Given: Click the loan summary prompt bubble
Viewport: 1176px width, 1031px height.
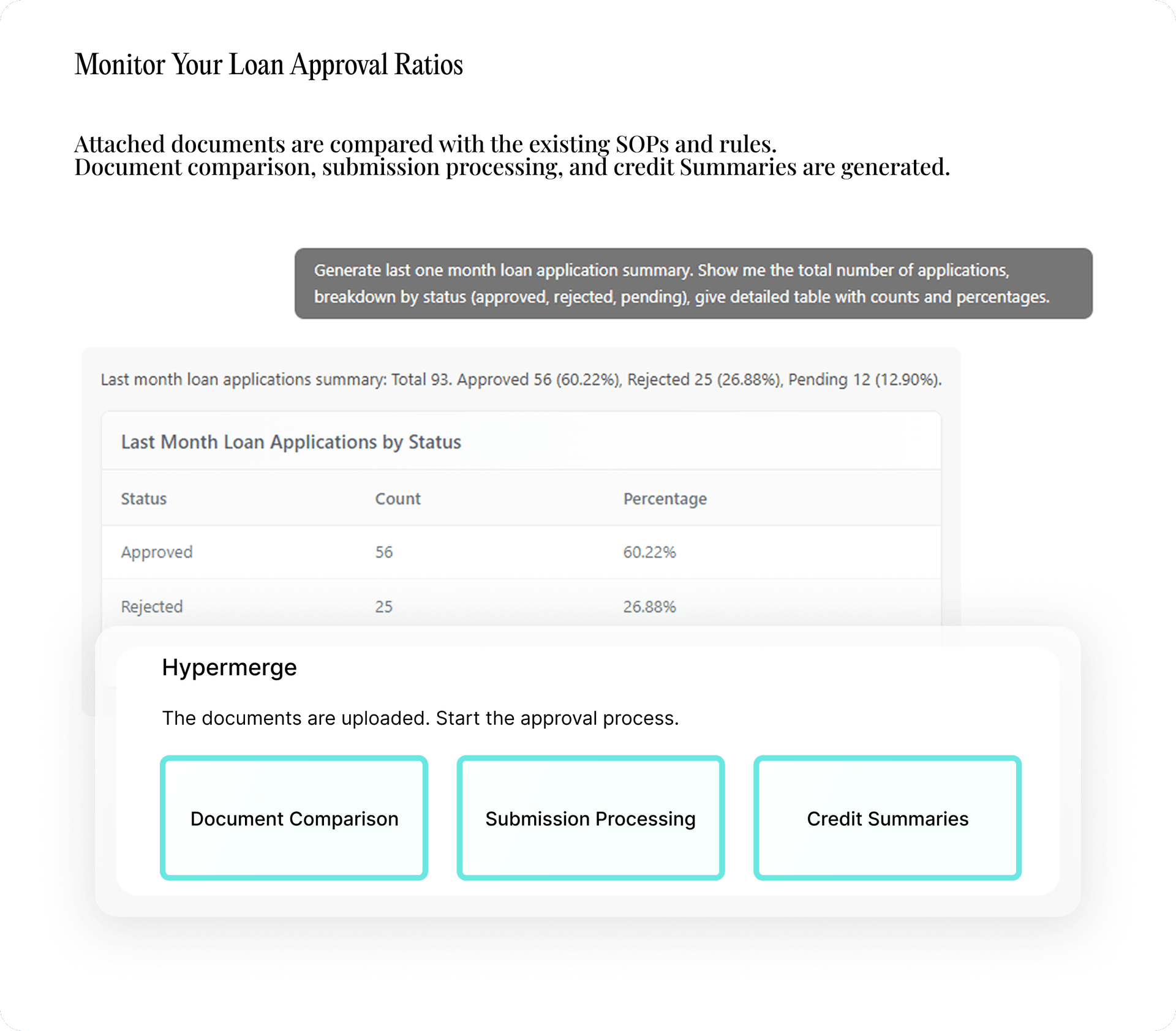Looking at the screenshot, I should (692, 283).
